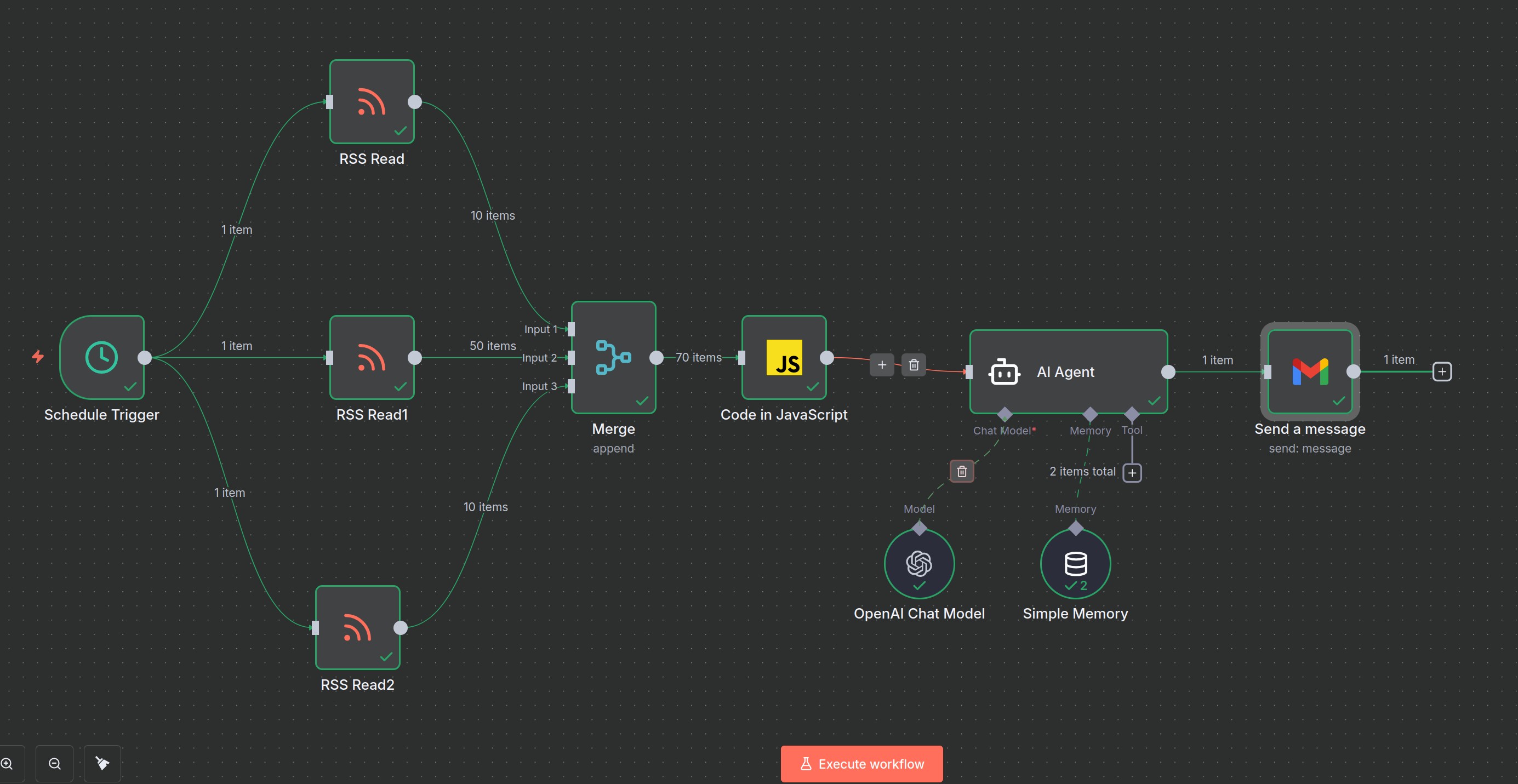
Task: Click the RSS Read1 output connector
Action: [x=415, y=358]
